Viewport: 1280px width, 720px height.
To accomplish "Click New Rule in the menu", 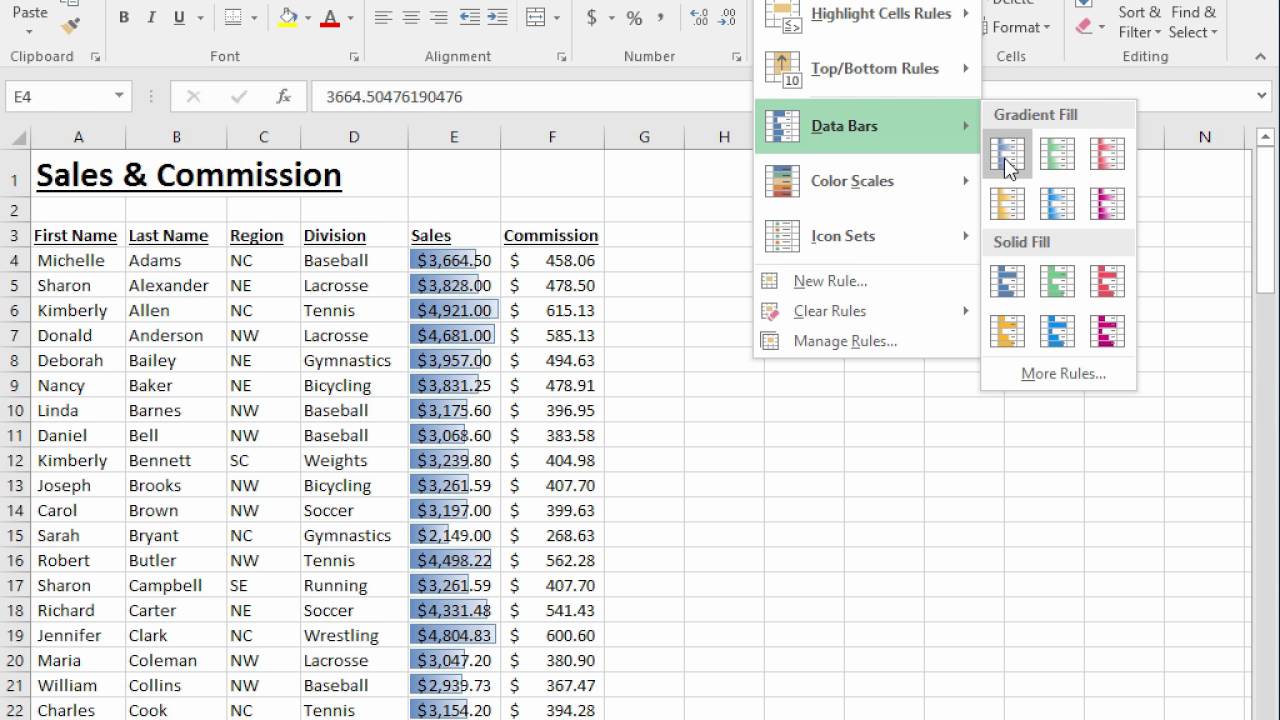I will coord(832,281).
